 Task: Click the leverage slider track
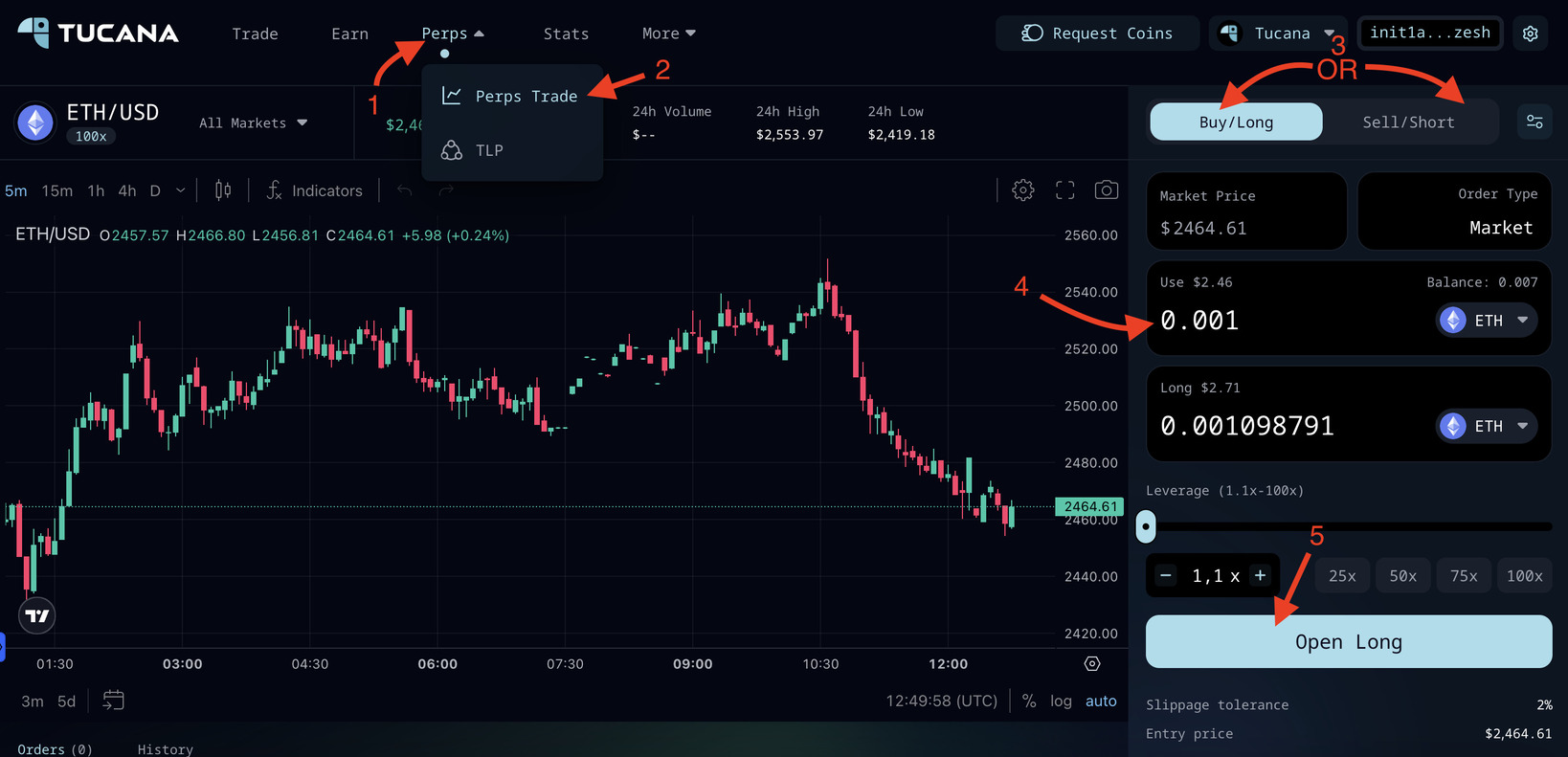click(1349, 526)
